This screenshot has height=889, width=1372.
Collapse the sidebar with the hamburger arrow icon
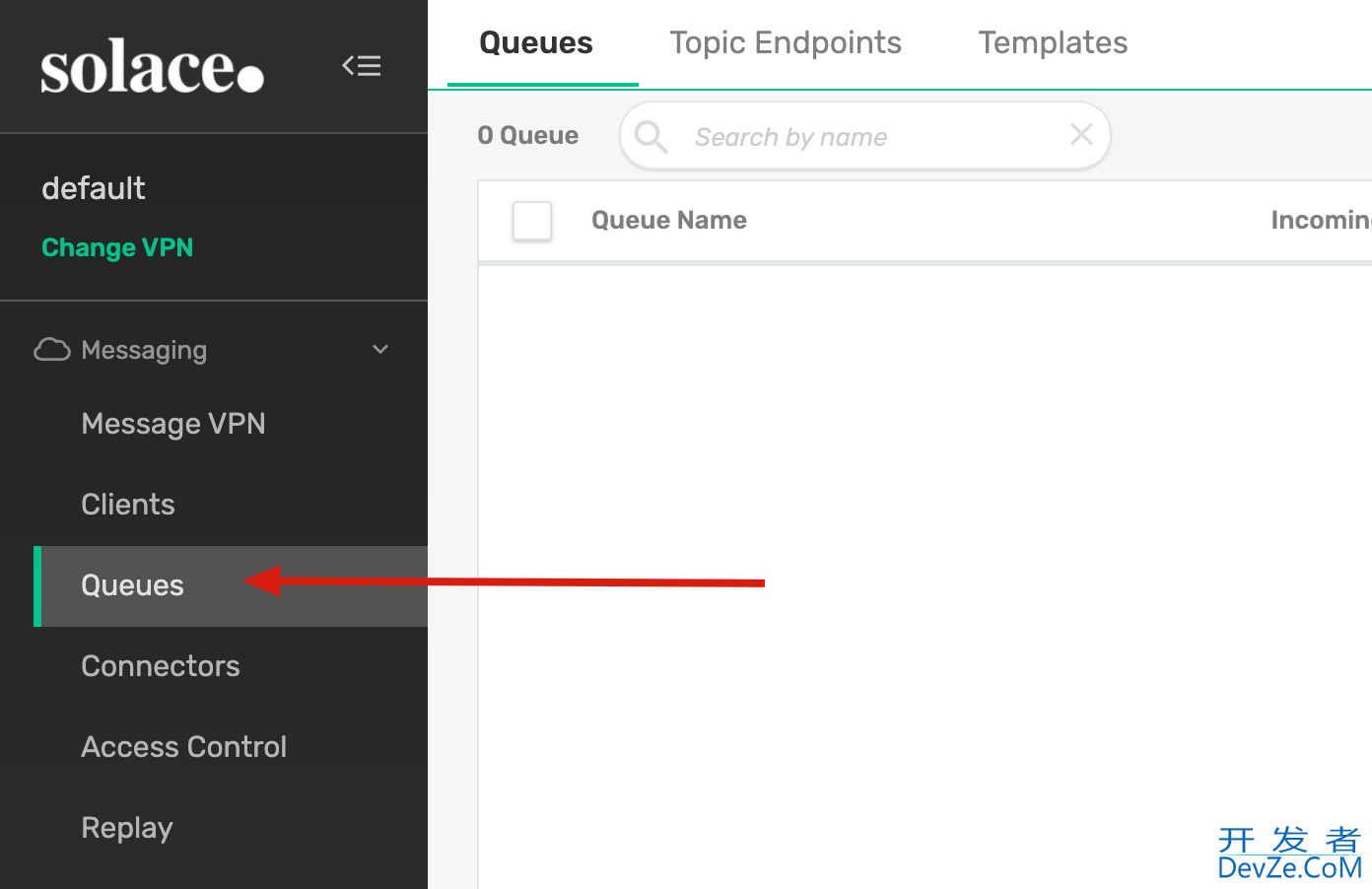coord(362,66)
